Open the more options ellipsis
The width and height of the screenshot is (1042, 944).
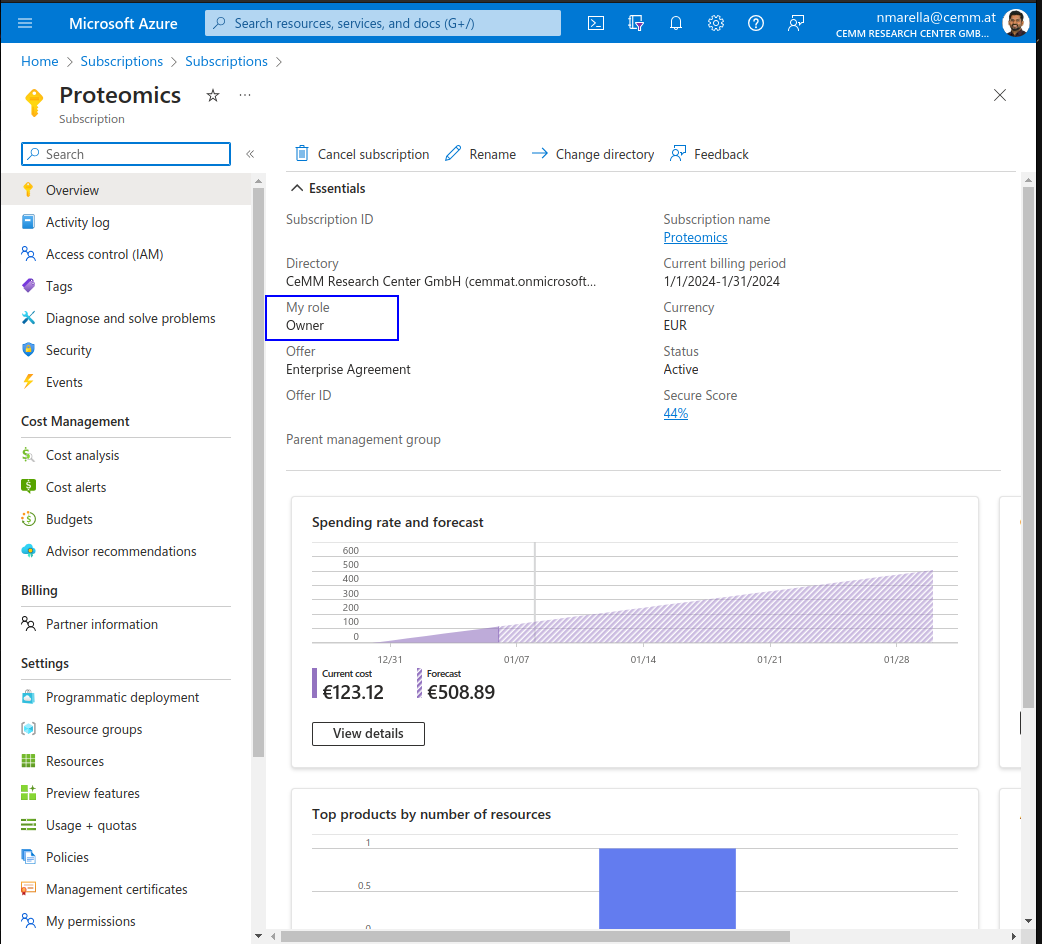click(245, 95)
